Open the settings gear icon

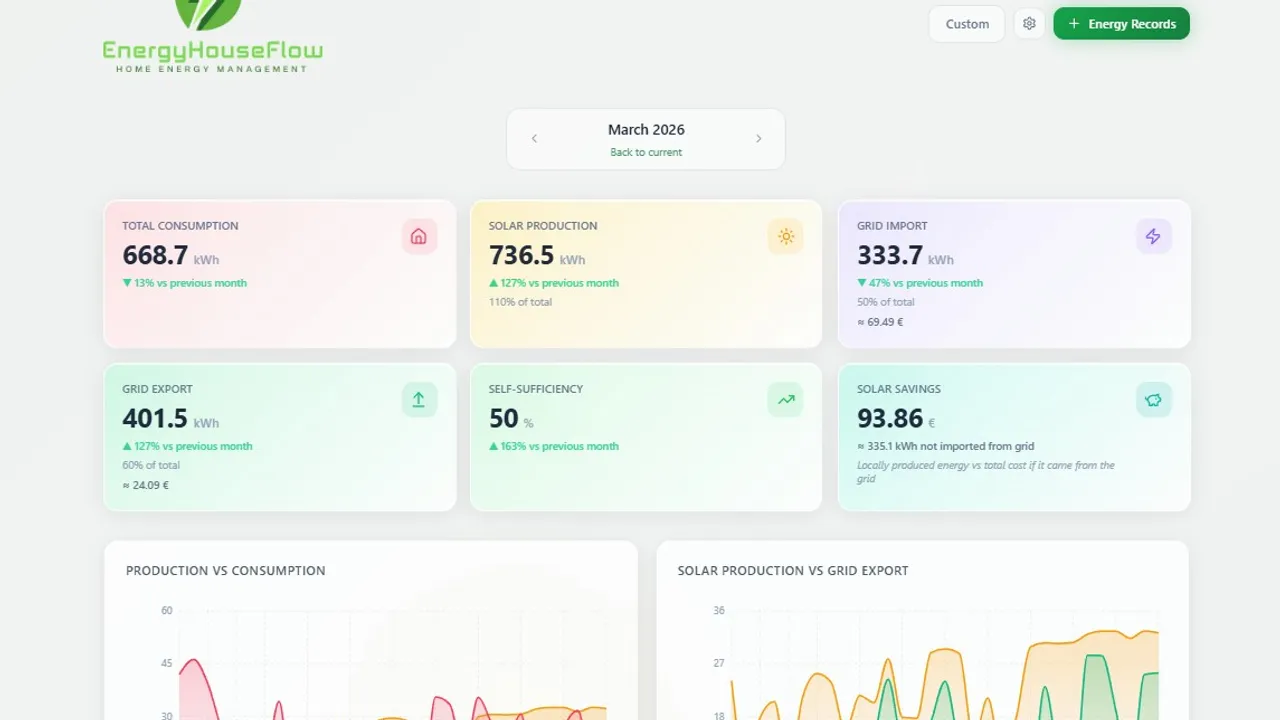click(1029, 24)
